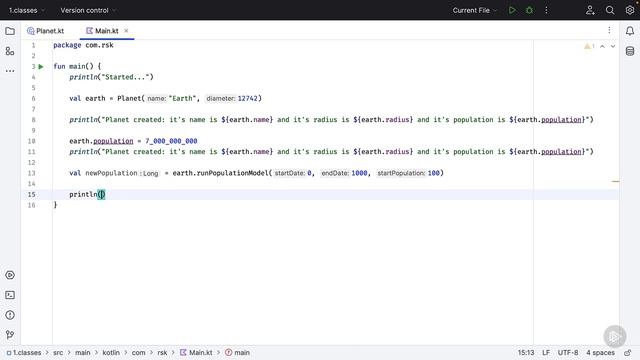The width and height of the screenshot is (640, 360).
Task: Click the 7_000_000_000 value on line 10
Action: tap(171, 141)
